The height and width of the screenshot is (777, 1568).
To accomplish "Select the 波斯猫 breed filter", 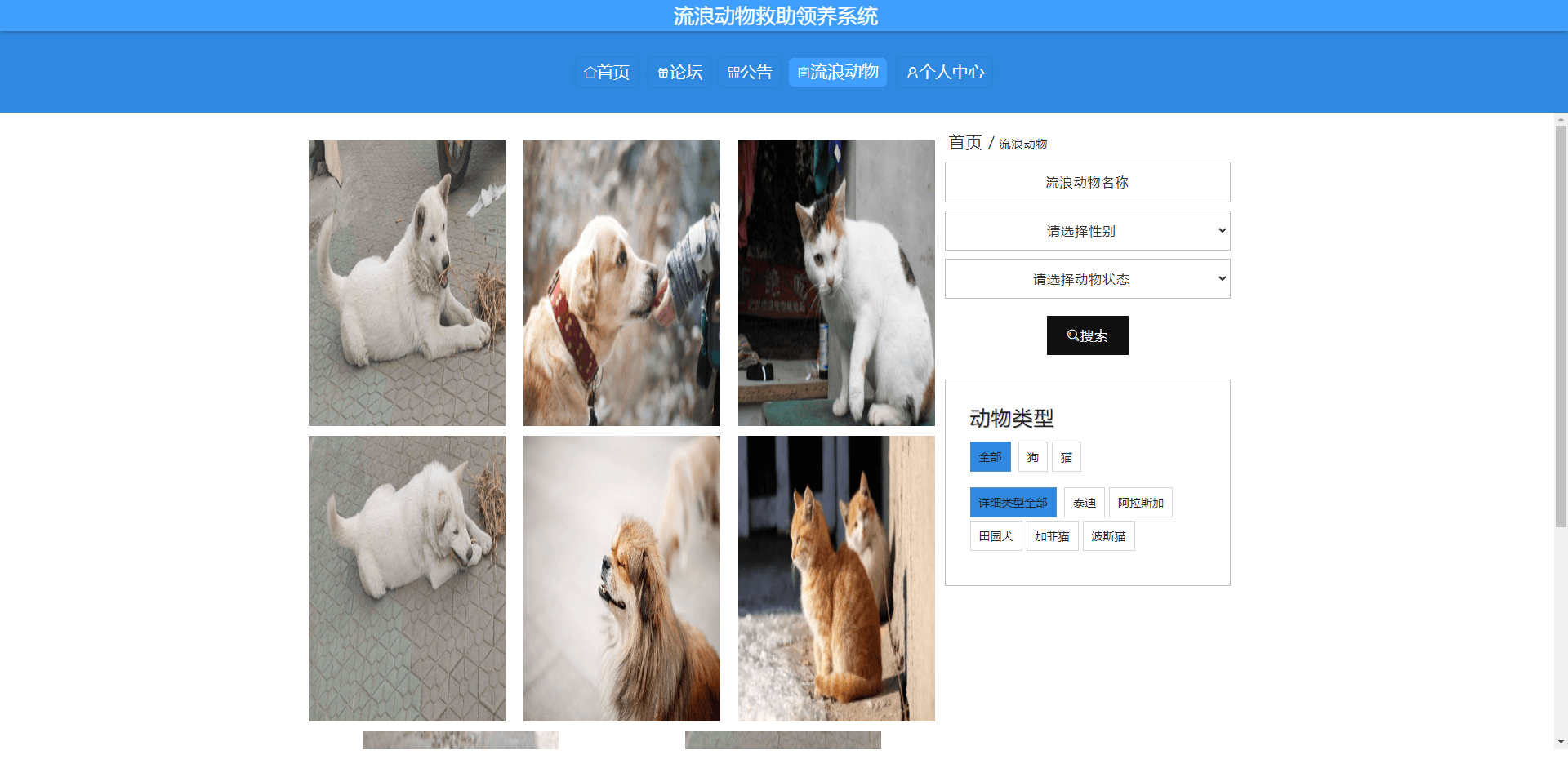I will pyautogui.click(x=1108, y=536).
